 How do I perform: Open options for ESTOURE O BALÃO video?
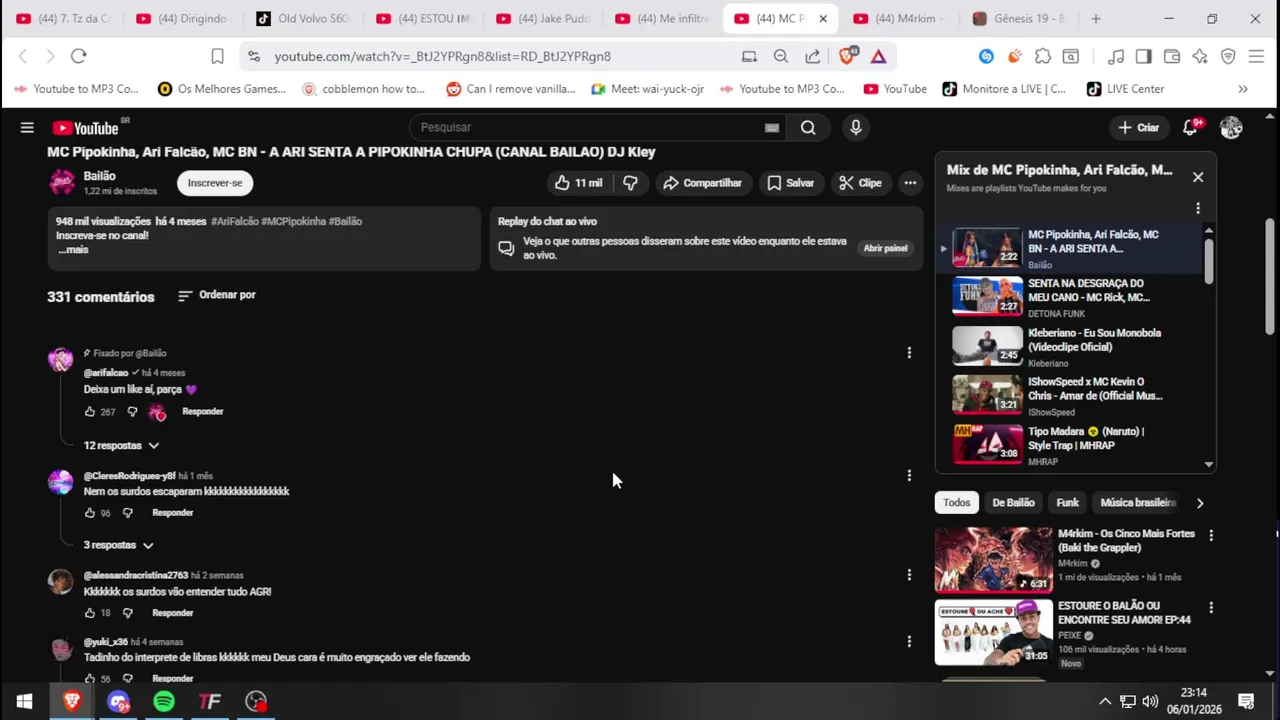(x=1211, y=608)
